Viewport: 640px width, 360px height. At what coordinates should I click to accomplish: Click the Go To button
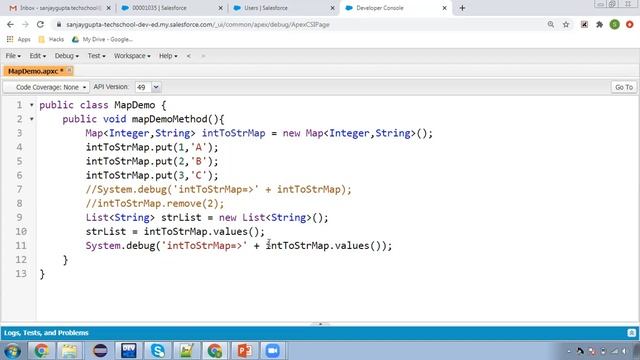pyautogui.click(x=624, y=87)
